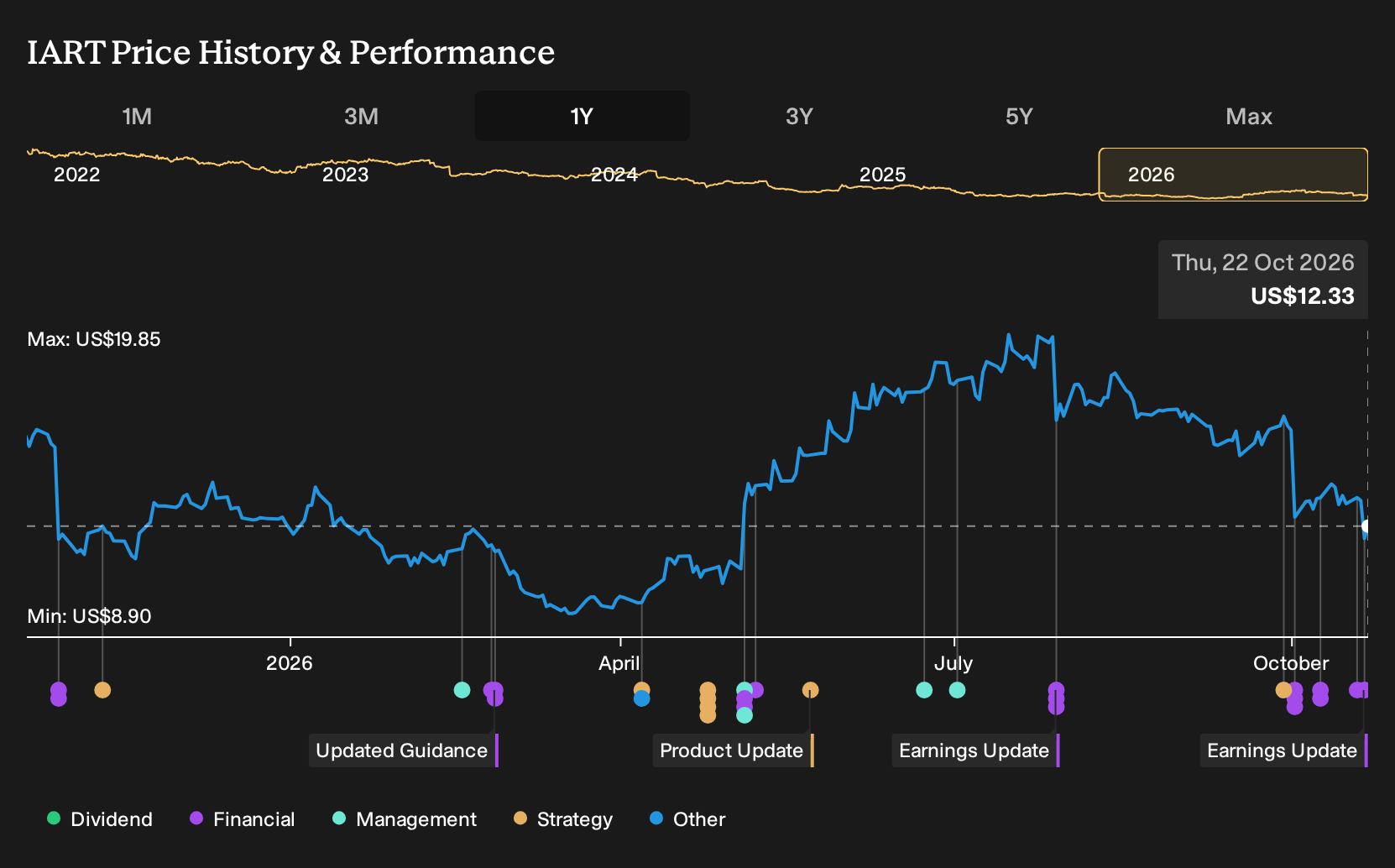Jump to 2022 on the overview timeline
Screen dimensions: 1395x868
(76, 175)
